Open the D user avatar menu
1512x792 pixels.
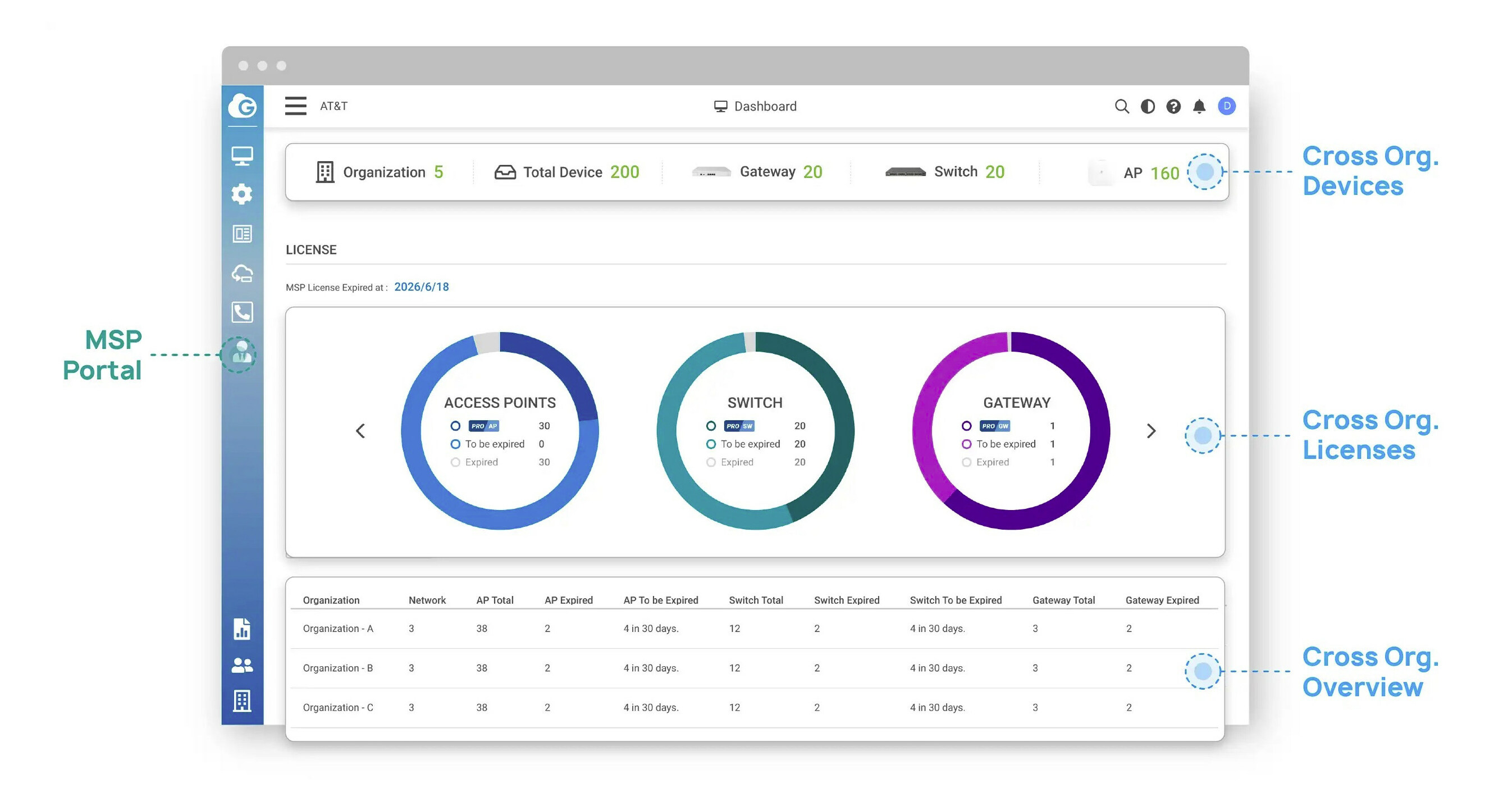[1226, 106]
